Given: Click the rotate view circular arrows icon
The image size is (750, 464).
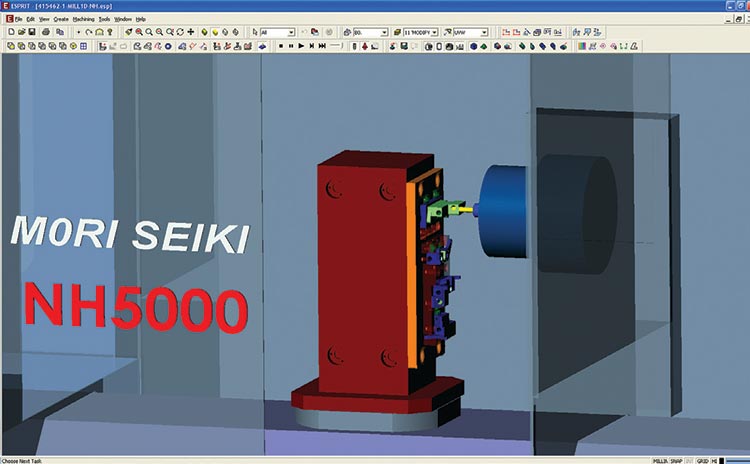Looking at the screenshot, I should tap(180, 32).
